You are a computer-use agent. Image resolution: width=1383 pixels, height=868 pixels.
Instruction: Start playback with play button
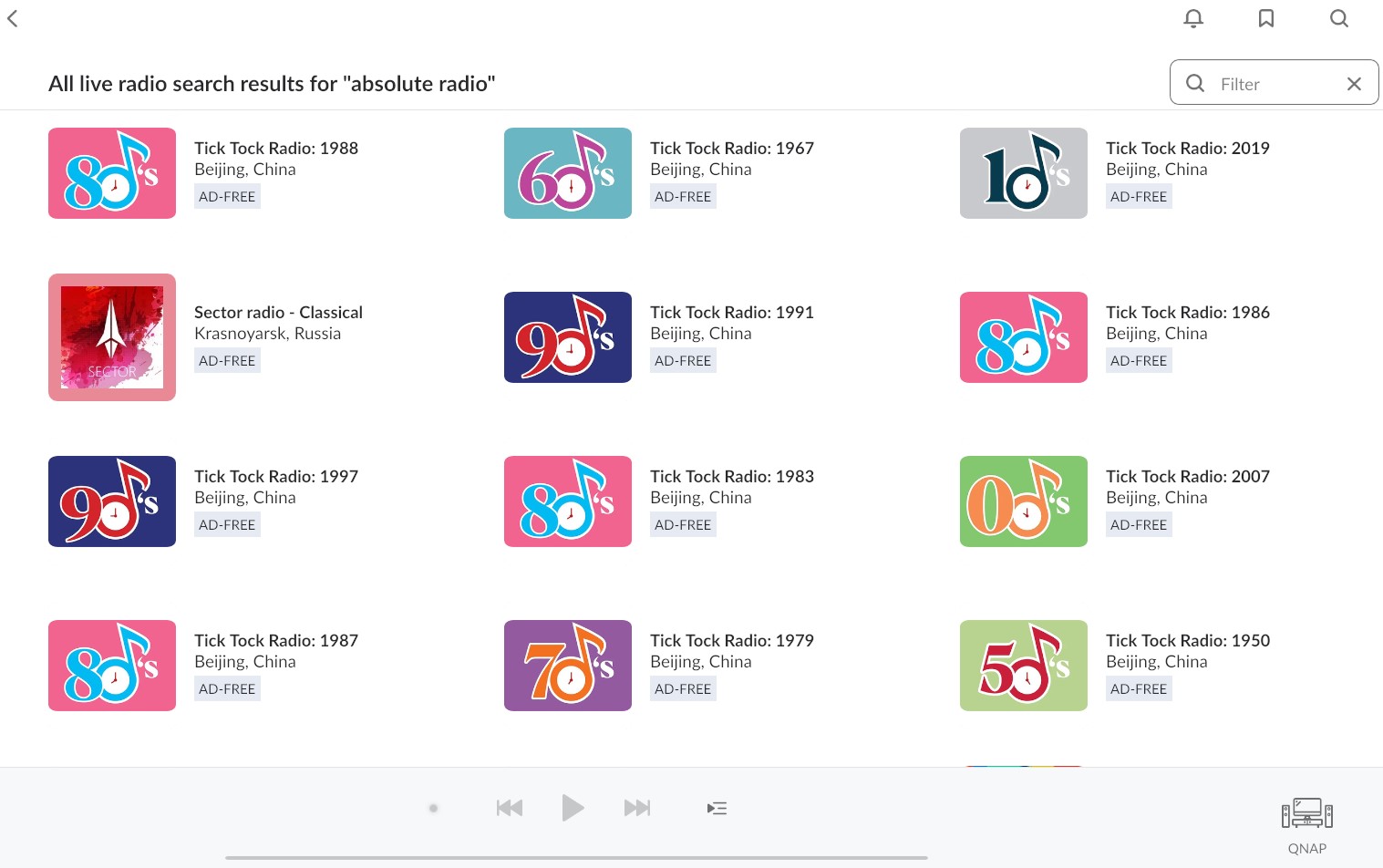coord(573,808)
